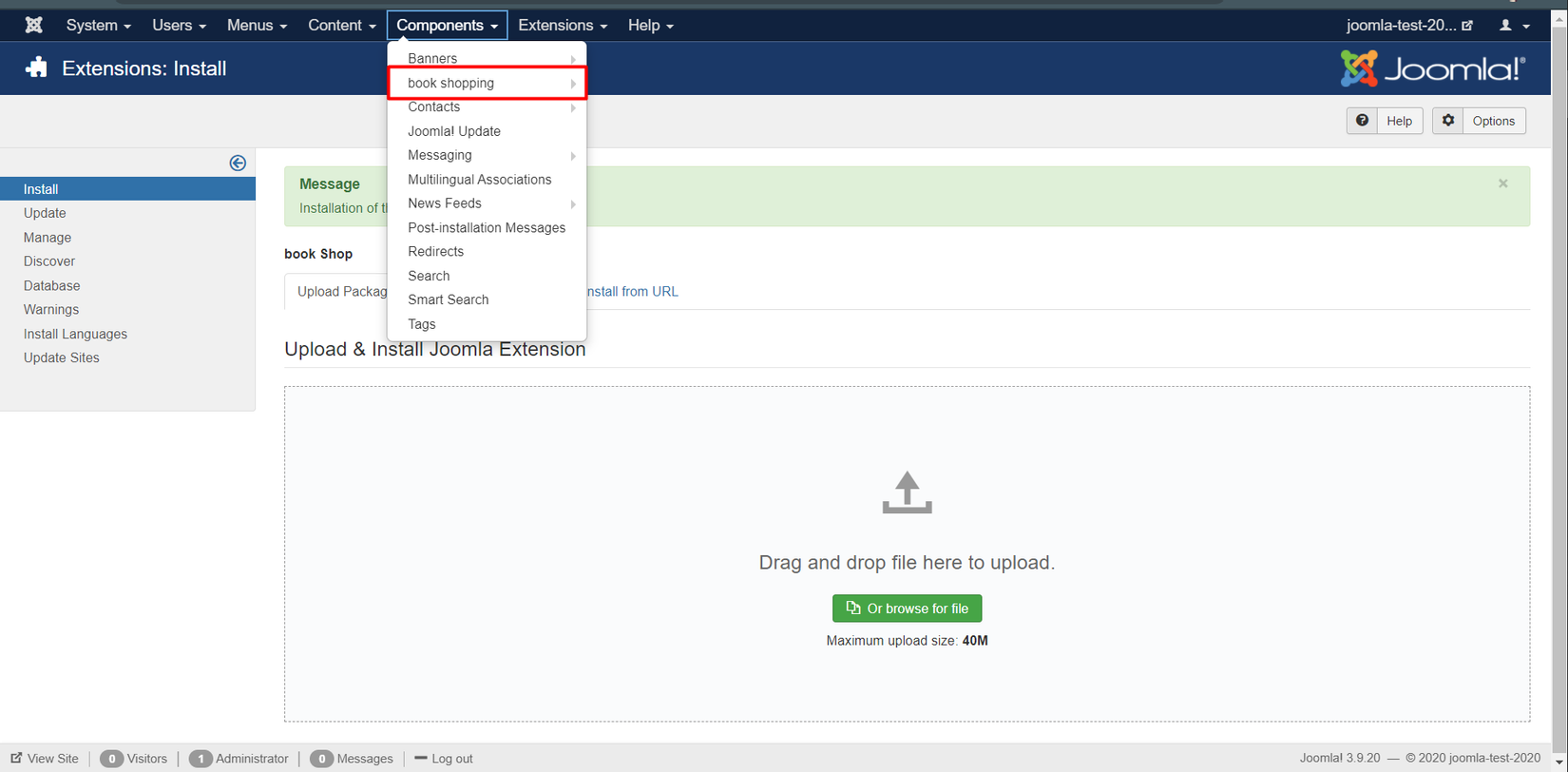Viewport: 1568px width, 772px height.
Task: Click the Visitors count in the status bar
Action: point(133,759)
